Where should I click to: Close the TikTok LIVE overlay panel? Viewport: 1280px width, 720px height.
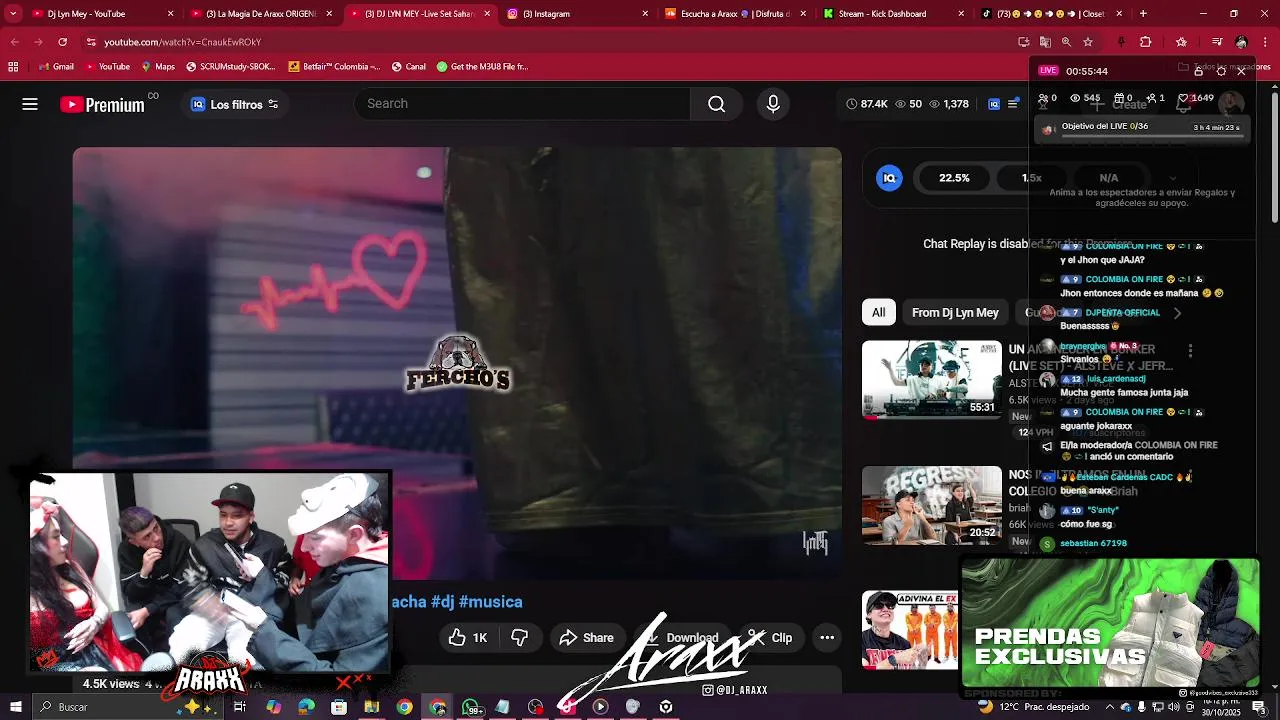coord(1241,71)
